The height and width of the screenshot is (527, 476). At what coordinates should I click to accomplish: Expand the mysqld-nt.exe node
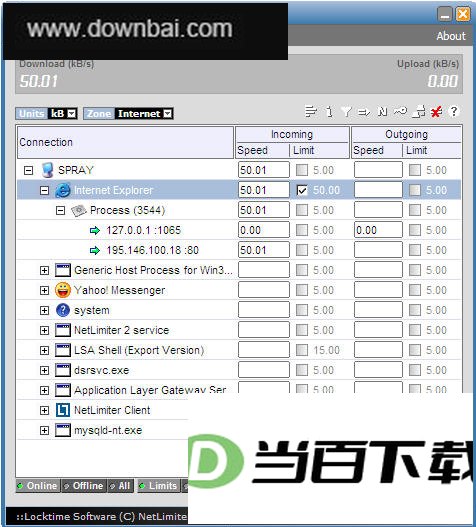pos(44,431)
